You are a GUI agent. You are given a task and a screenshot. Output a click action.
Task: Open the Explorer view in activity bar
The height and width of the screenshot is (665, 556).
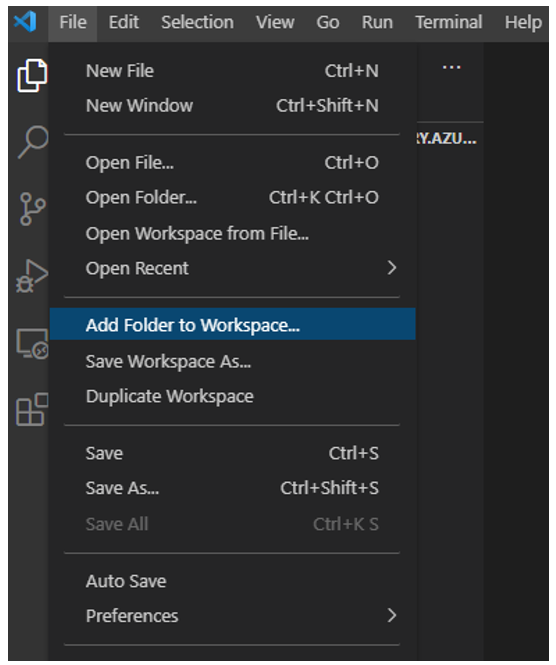(32, 75)
